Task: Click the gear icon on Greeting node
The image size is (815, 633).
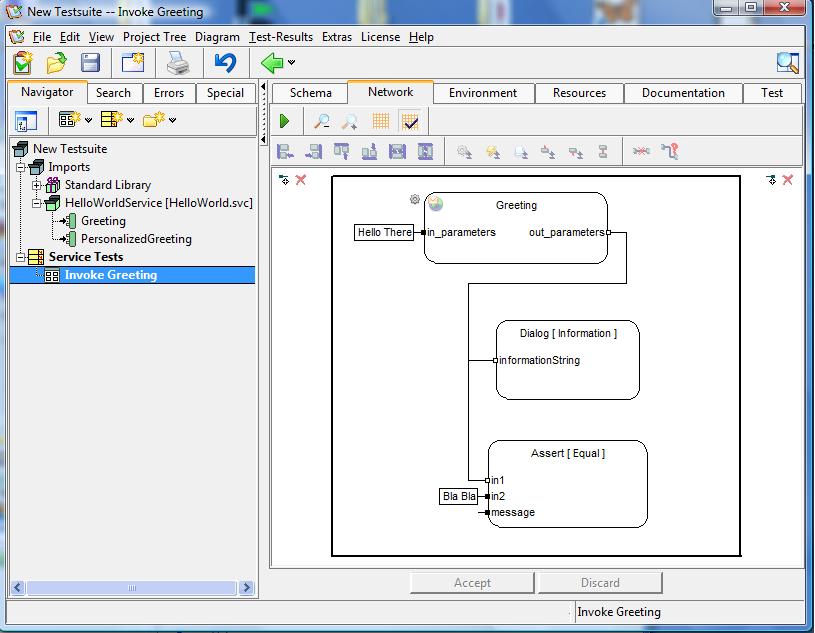Action: point(415,200)
